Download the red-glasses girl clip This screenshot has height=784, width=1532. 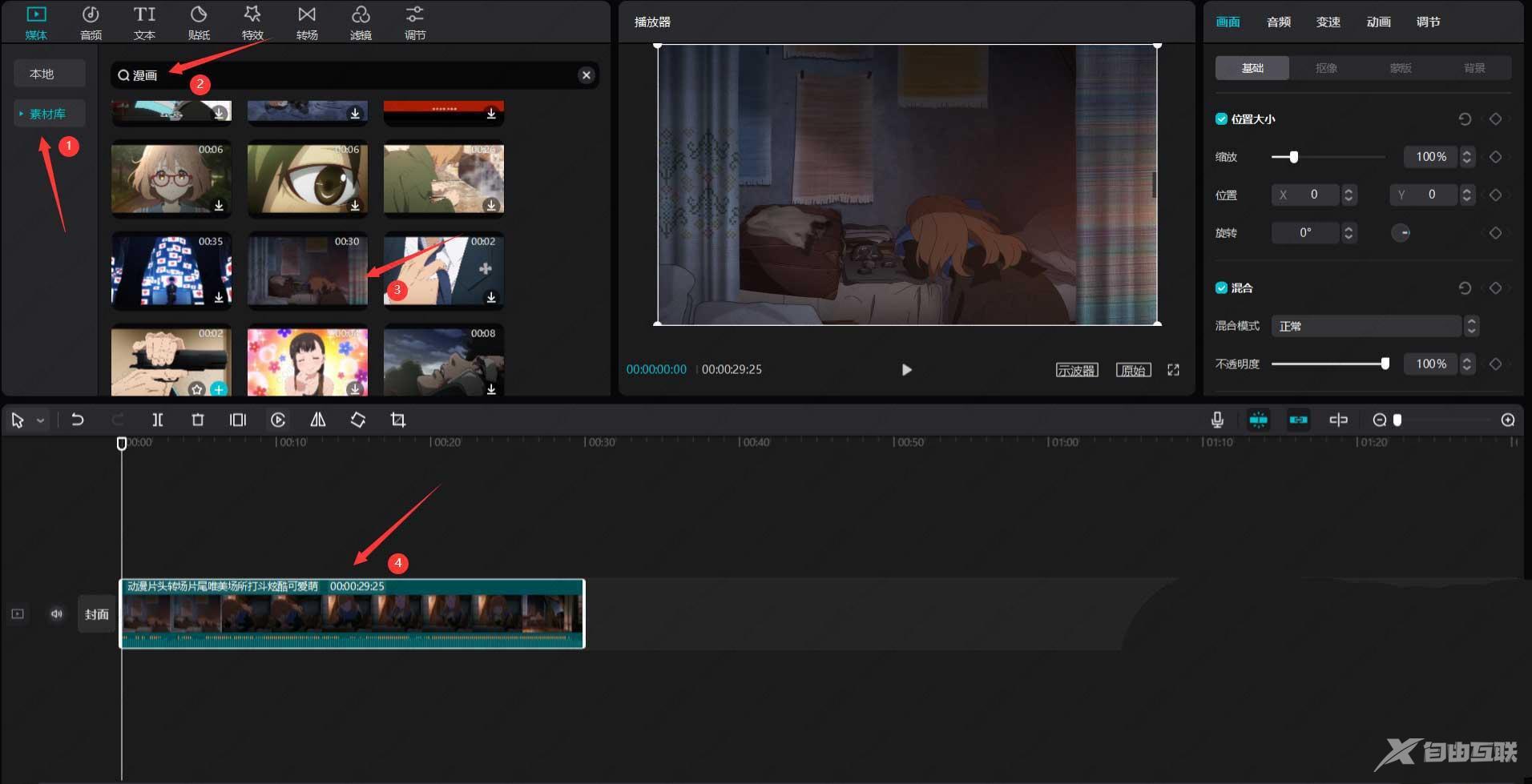pos(219,206)
